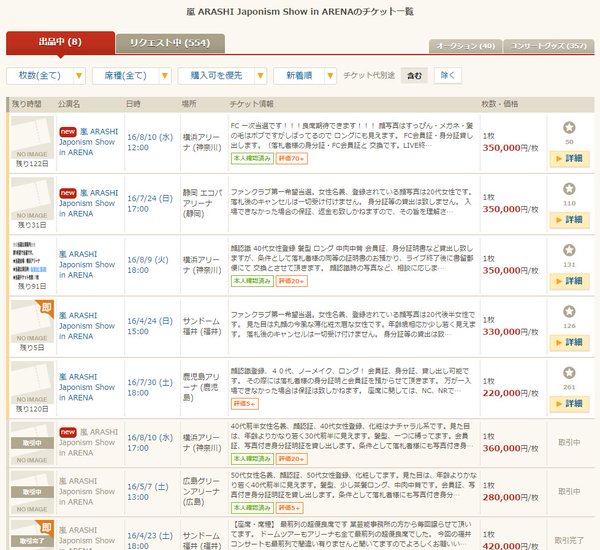Open the オークション (40) tab

(466, 46)
